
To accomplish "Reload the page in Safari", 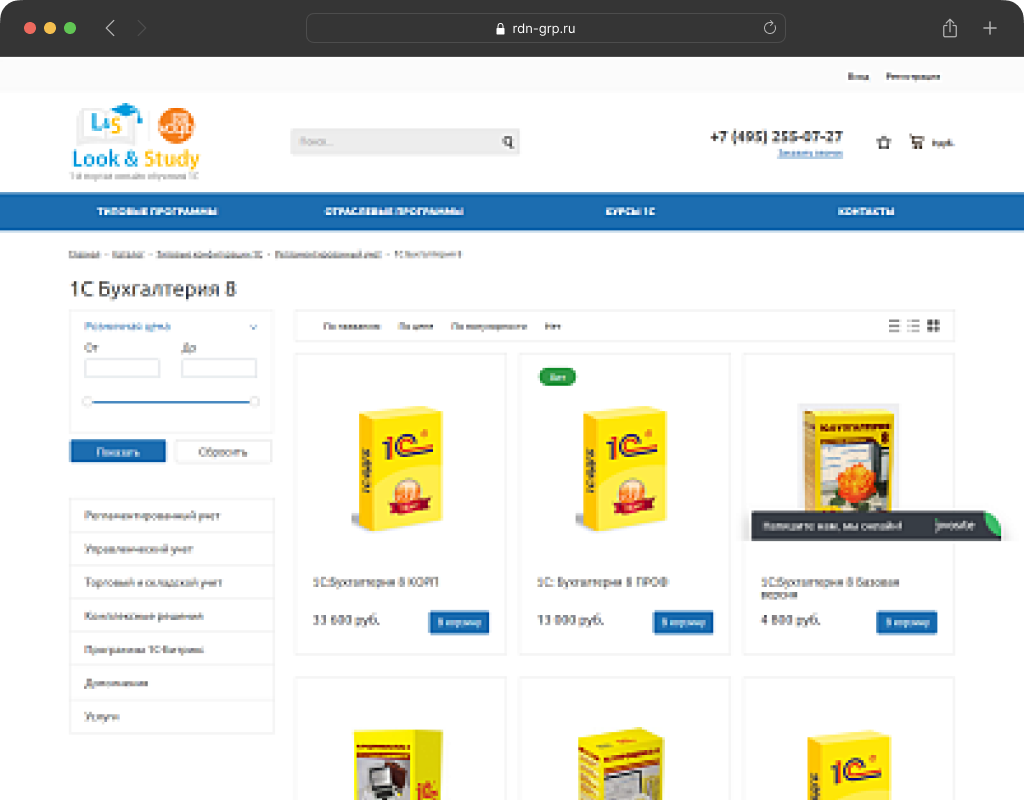I will [x=769, y=28].
